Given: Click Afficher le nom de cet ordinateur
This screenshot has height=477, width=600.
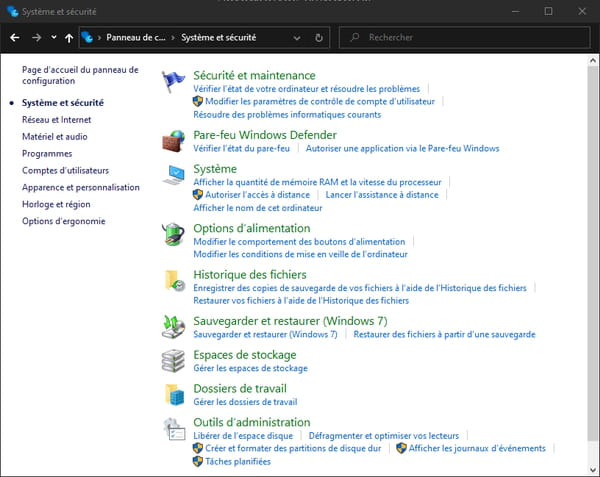Looking at the screenshot, I should click(258, 208).
